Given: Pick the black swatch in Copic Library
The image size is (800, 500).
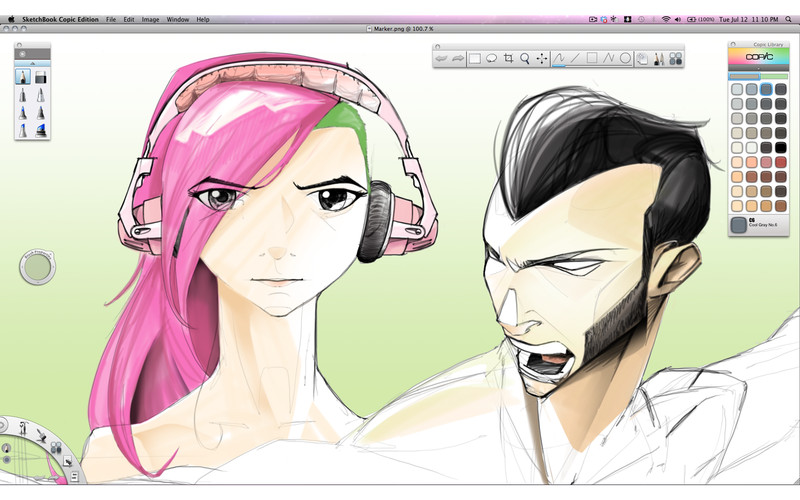Looking at the screenshot, I should pyautogui.click(x=780, y=147).
